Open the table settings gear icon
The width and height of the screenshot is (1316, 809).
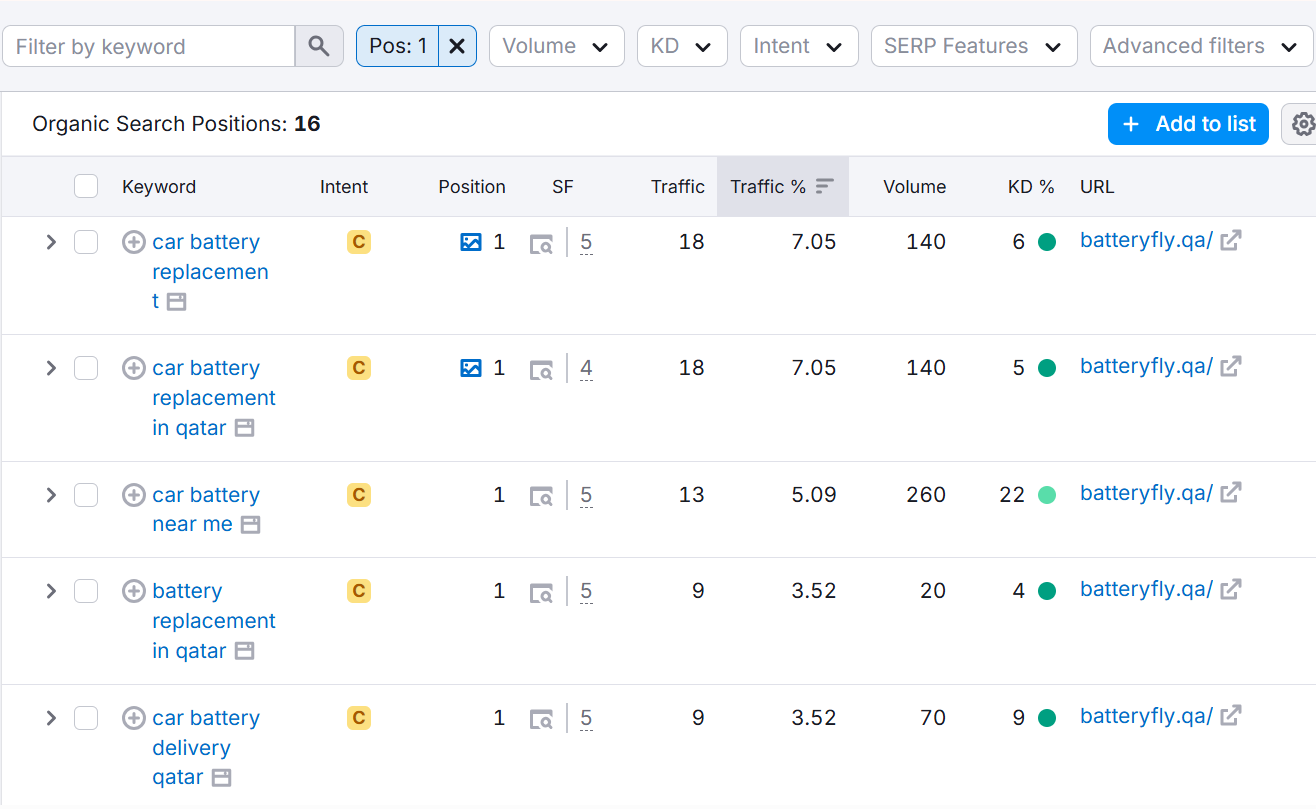click(1301, 123)
